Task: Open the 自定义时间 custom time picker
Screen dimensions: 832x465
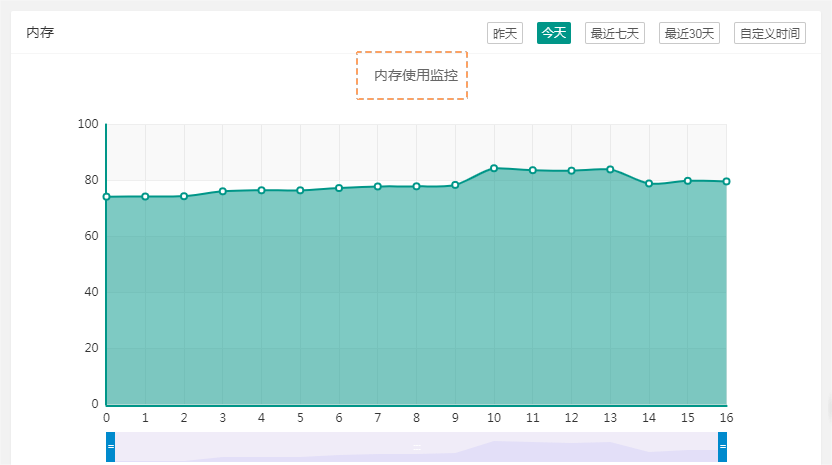Action: (x=769, y=33)
